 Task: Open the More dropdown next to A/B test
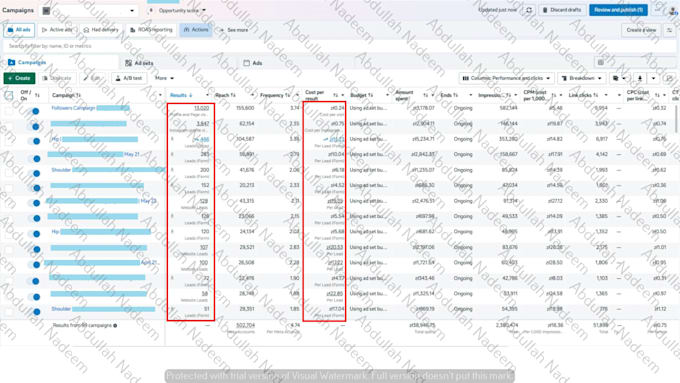164,78
